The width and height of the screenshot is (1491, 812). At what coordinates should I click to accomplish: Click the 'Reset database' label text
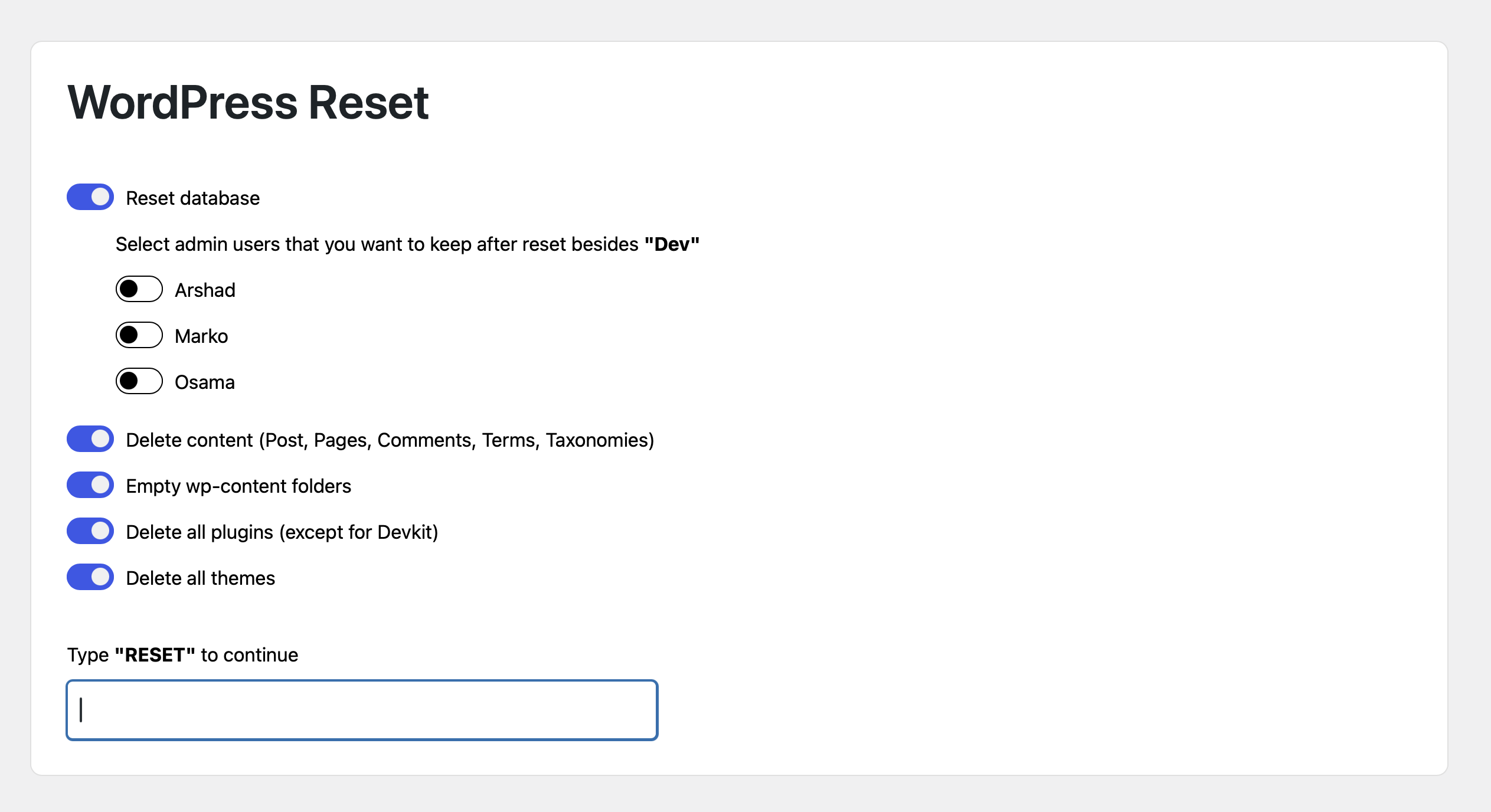193,198
